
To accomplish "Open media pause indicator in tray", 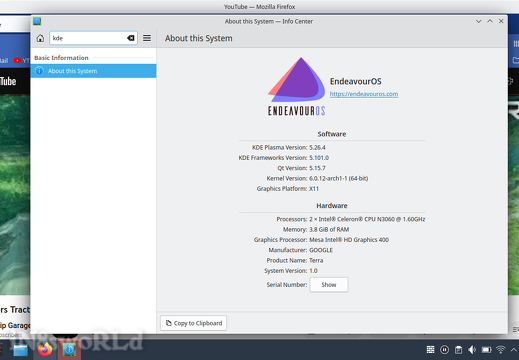I will click(444, 350).
